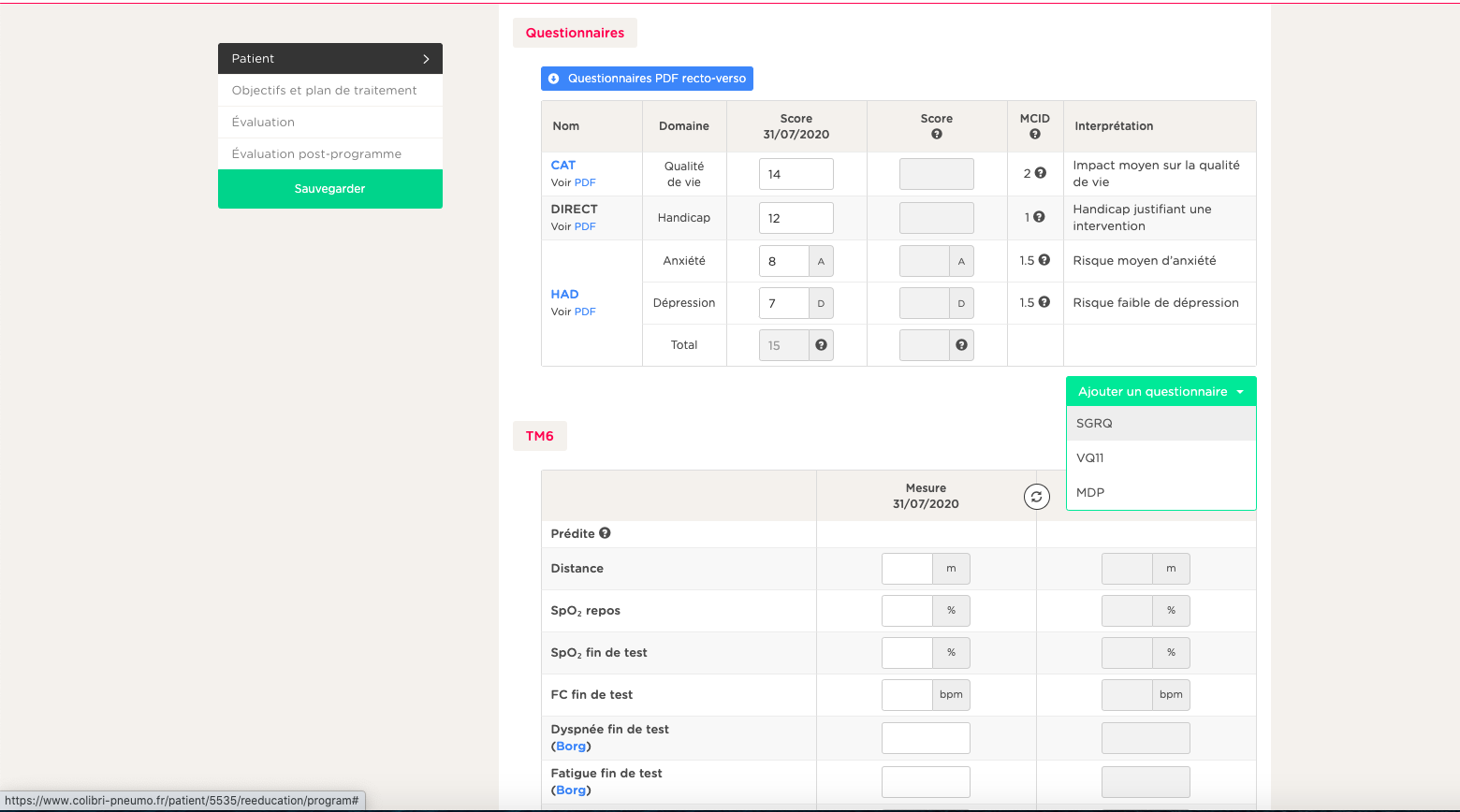Click the help icon beside CAT MCID value

[1040, 173]
